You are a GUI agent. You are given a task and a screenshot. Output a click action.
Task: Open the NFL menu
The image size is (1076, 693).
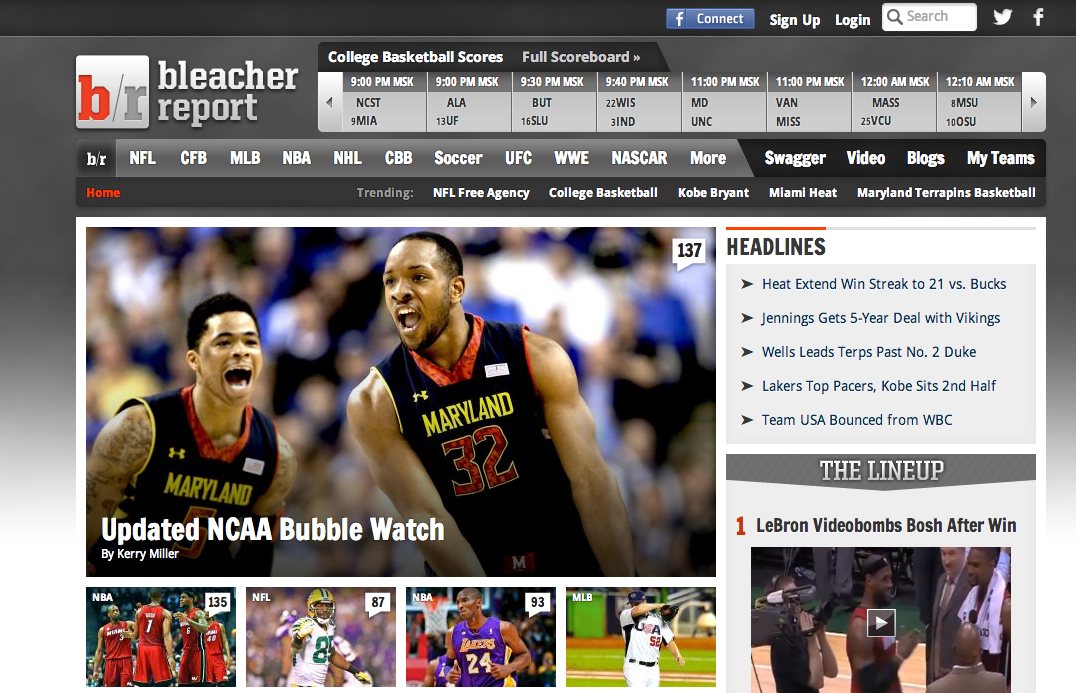(x=142, y=158)
